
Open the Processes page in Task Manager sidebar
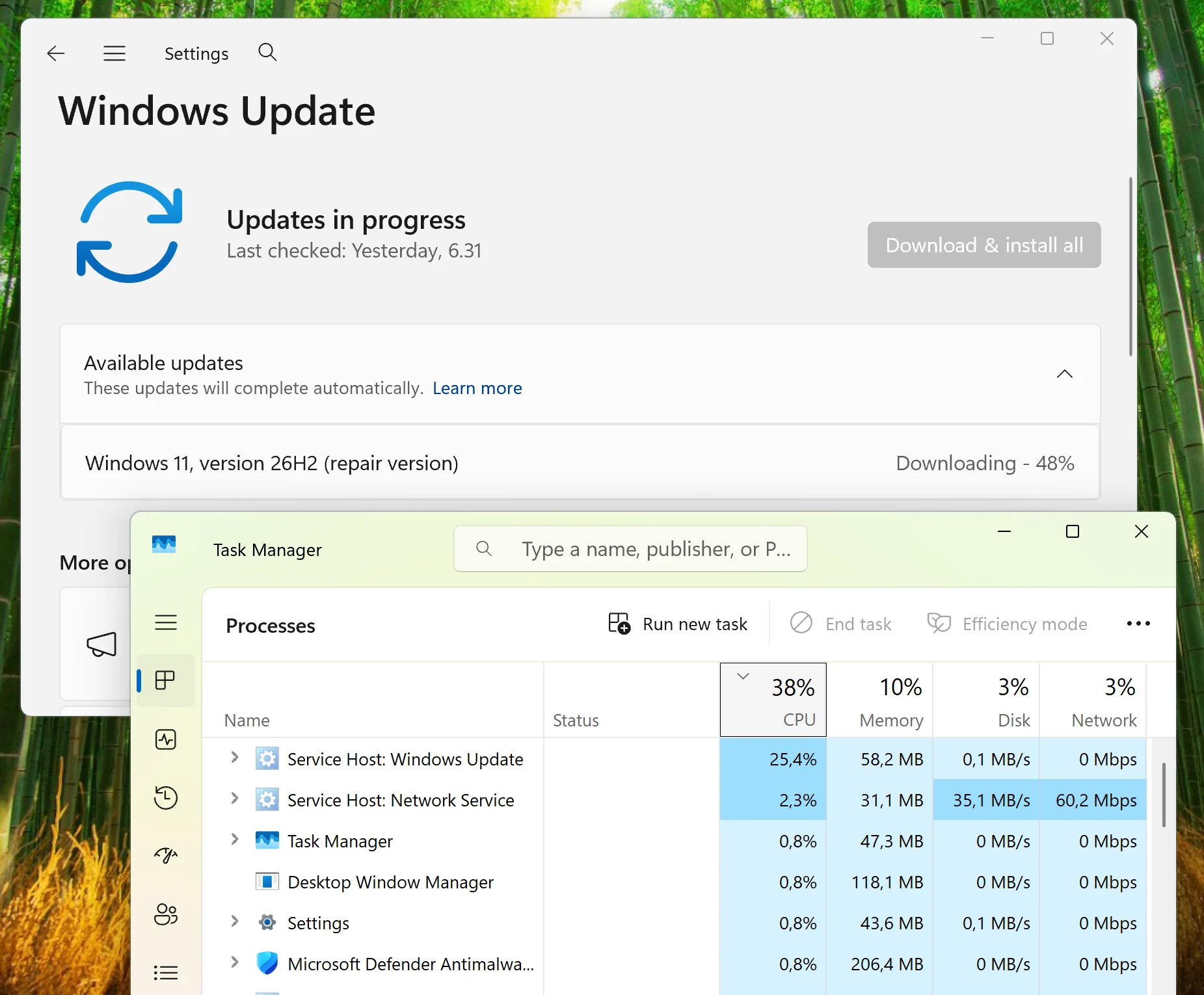[166, 681]
